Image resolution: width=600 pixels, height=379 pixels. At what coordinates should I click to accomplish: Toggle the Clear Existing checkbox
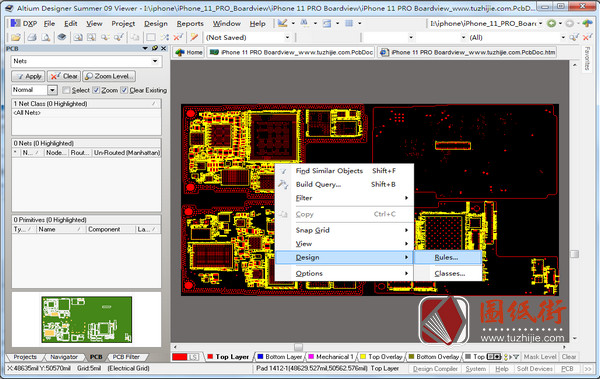tap(124, 90)
